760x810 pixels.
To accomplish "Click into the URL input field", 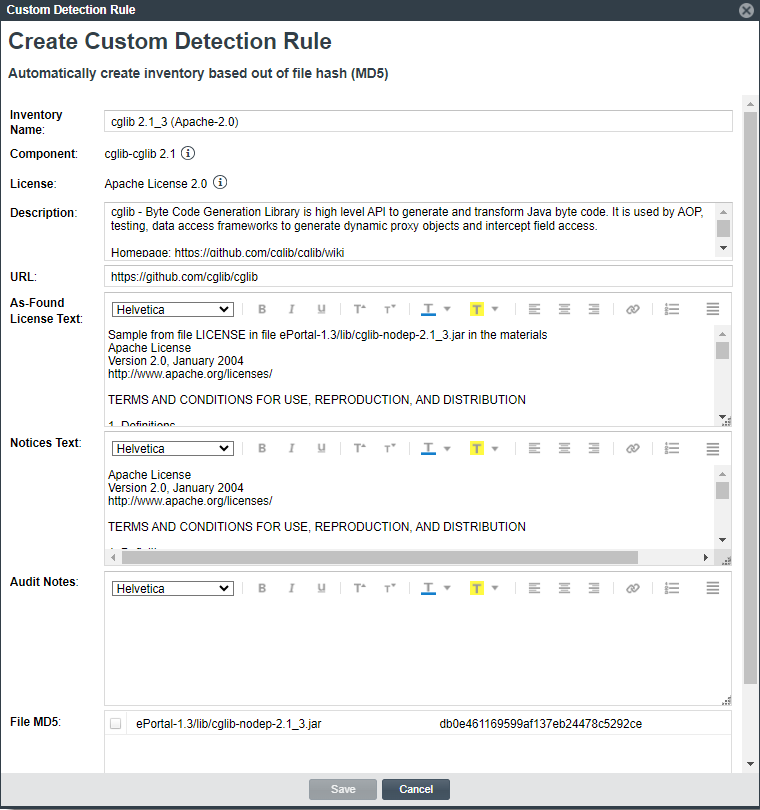I will point(418,276).
